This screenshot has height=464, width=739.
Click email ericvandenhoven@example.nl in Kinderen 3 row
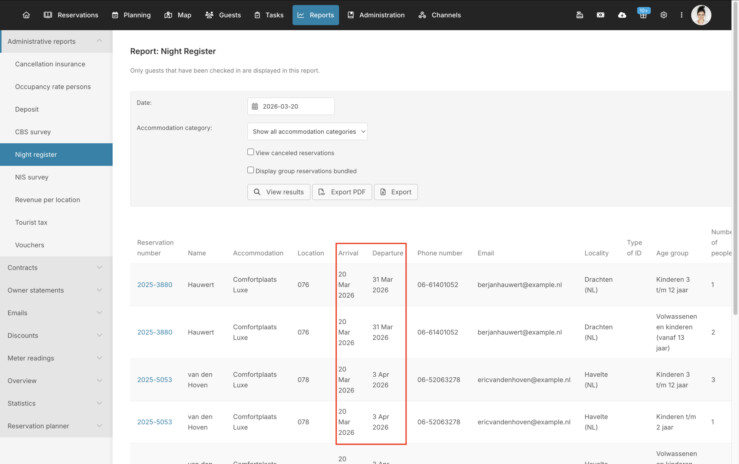click(x=524, y=380)
